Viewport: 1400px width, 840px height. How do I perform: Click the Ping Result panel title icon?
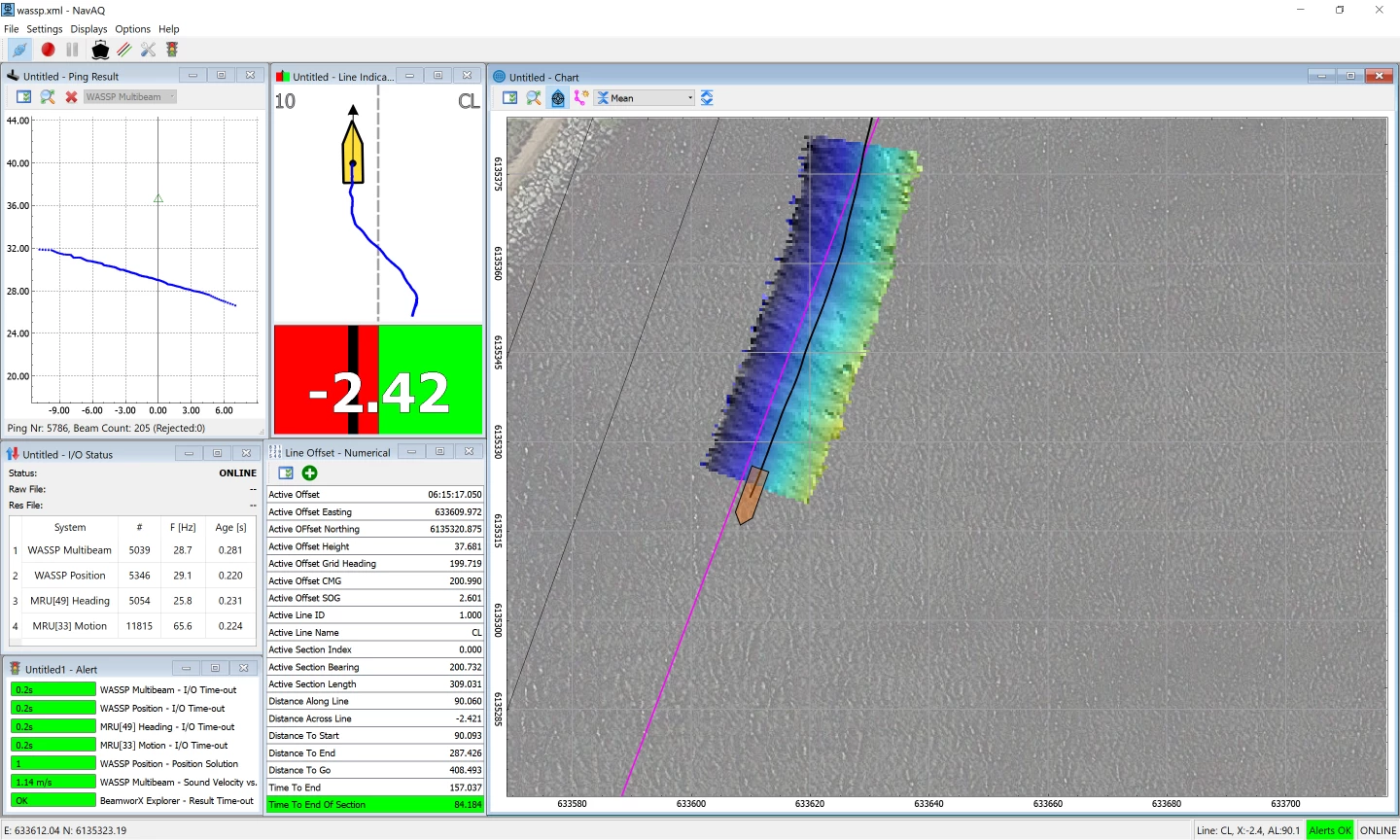click(14, 76)
